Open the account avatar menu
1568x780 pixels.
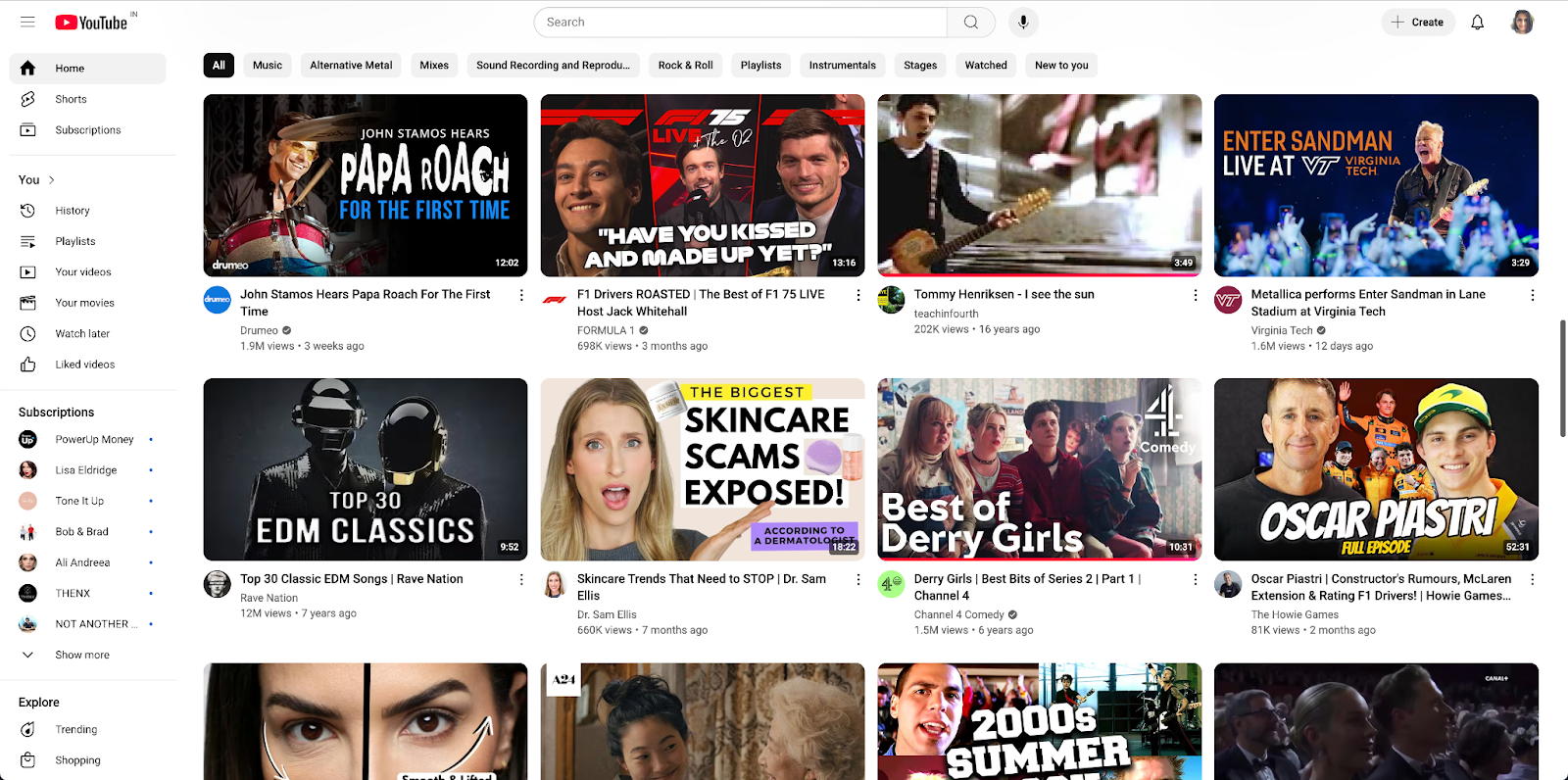[1522, 23]
